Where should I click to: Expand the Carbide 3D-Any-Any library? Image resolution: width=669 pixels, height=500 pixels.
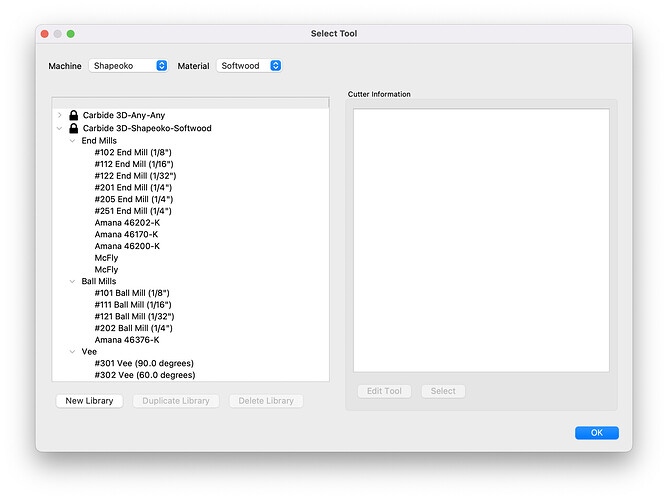(60, 115)
